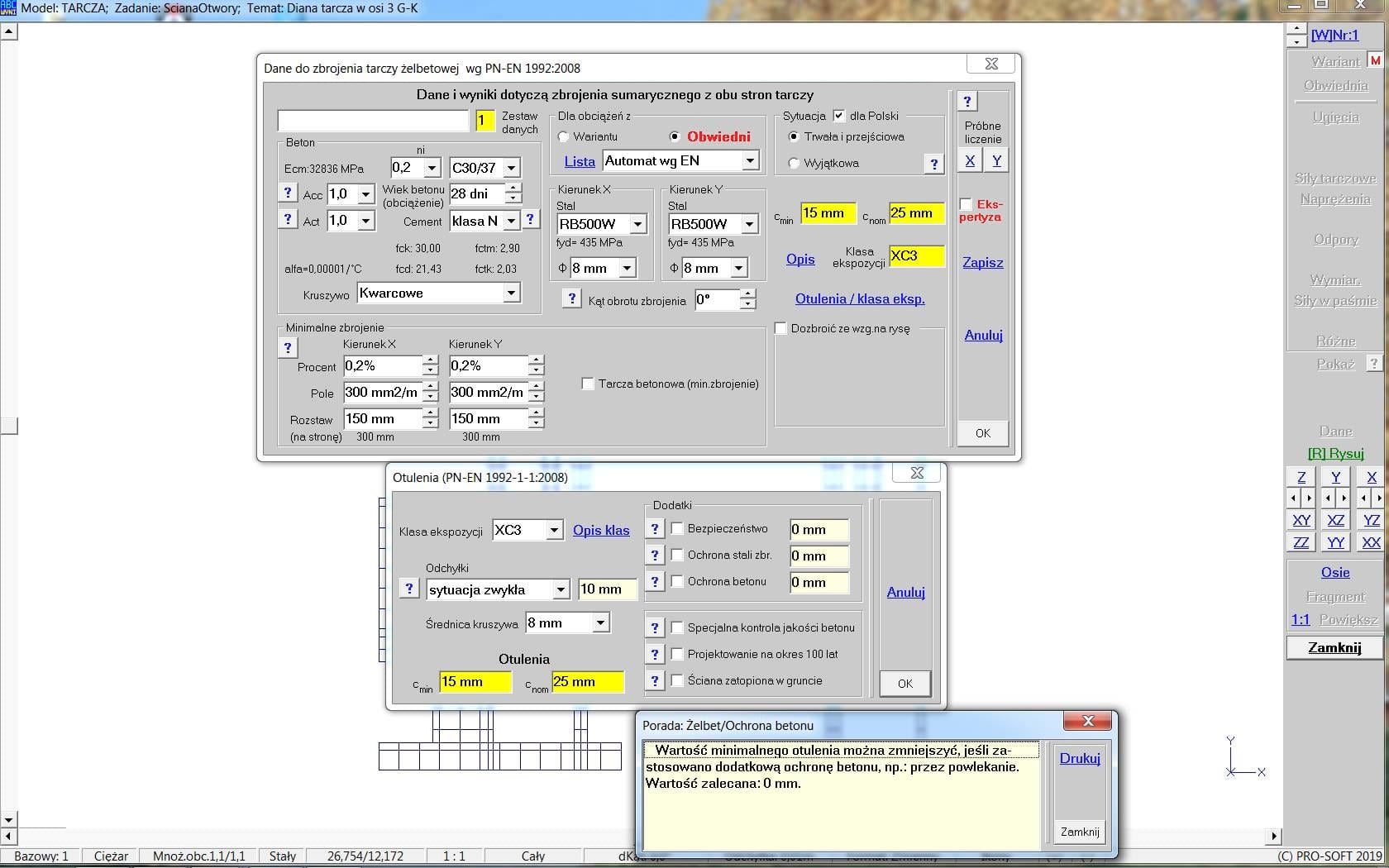The image size is (1389, 868).
Task: Click Opis klas link in Otulenia dialog
Action: tap(601, 531)
